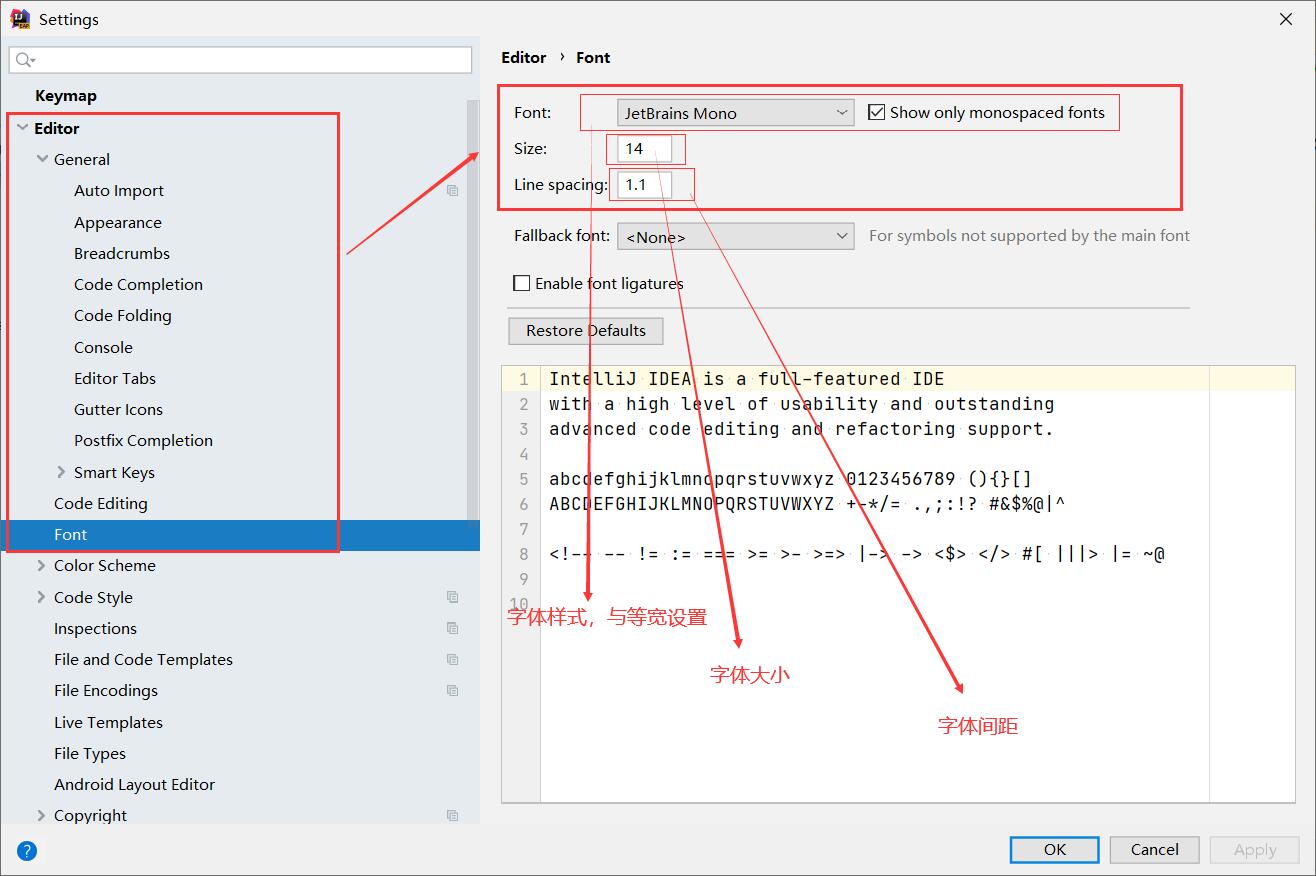
Task: Click the search magnifier icon in settings
Action: click(25, 60)
